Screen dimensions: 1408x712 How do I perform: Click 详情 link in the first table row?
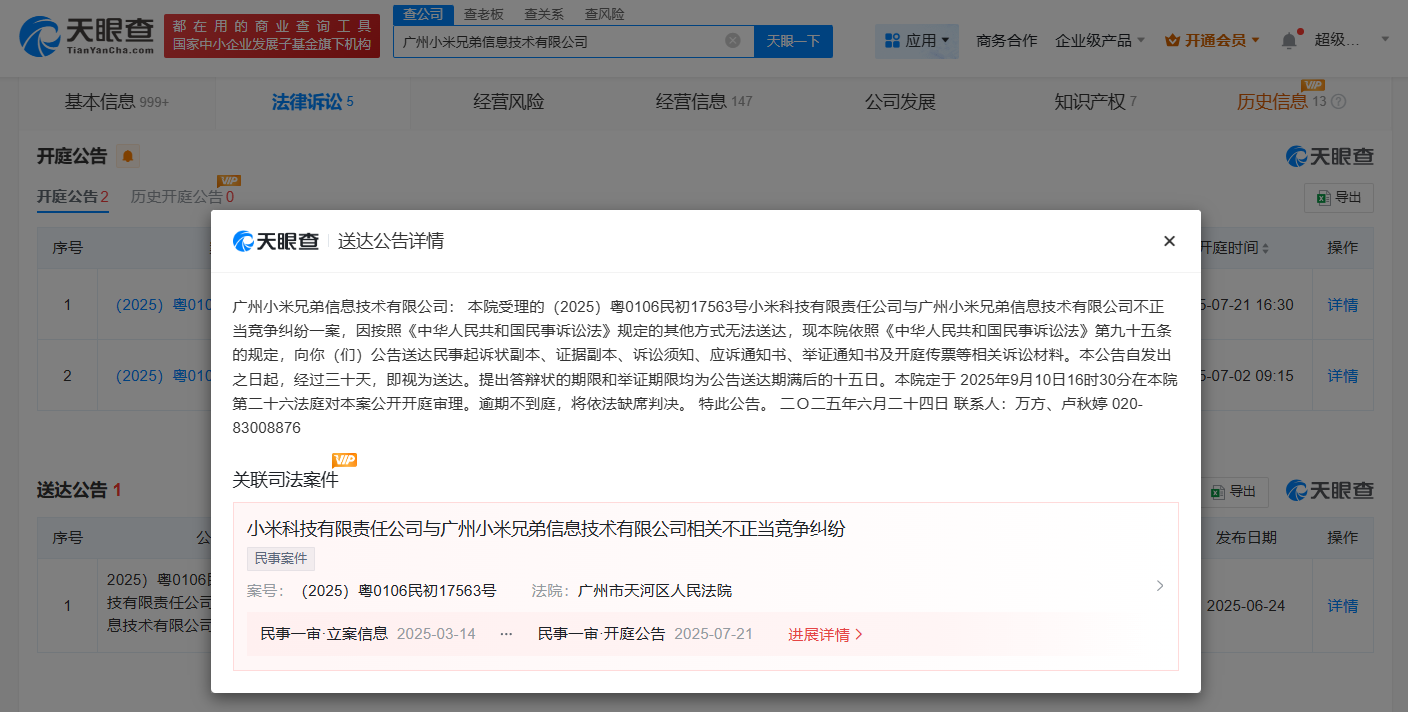(1343, 303)
